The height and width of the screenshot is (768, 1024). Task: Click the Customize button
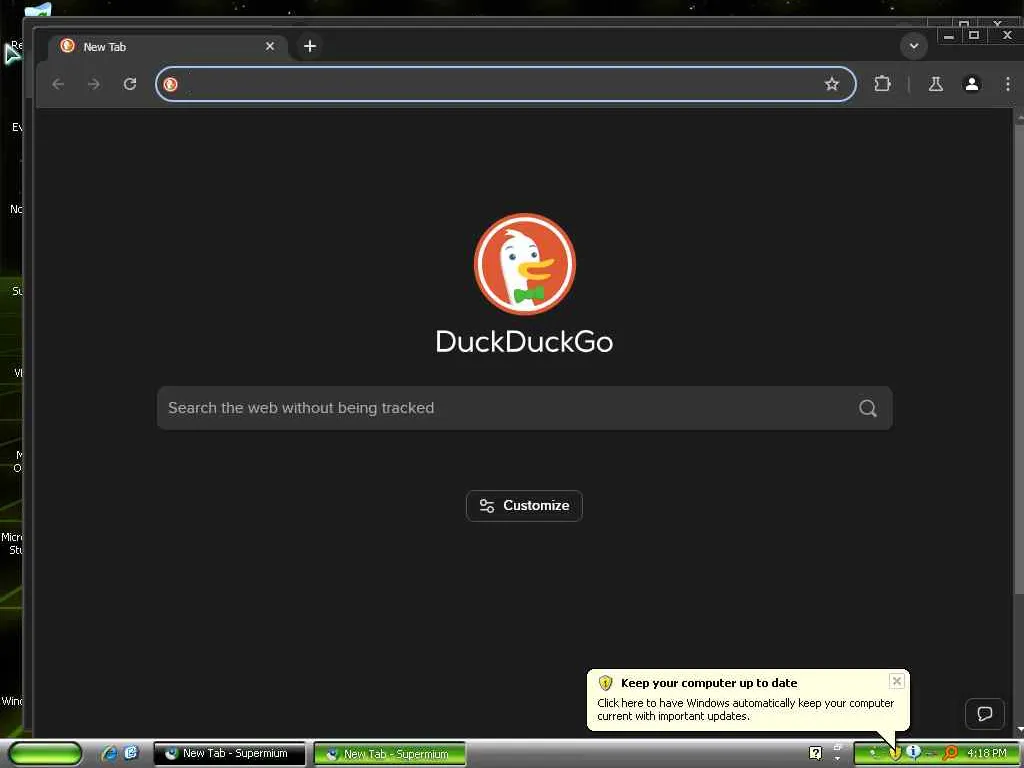[x=524, y=505]
